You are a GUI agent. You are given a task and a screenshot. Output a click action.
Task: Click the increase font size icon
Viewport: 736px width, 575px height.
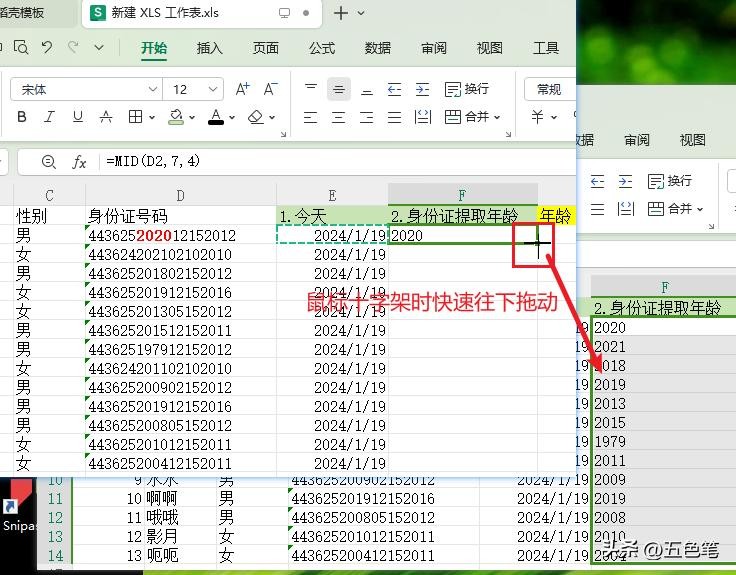[242, 89]
